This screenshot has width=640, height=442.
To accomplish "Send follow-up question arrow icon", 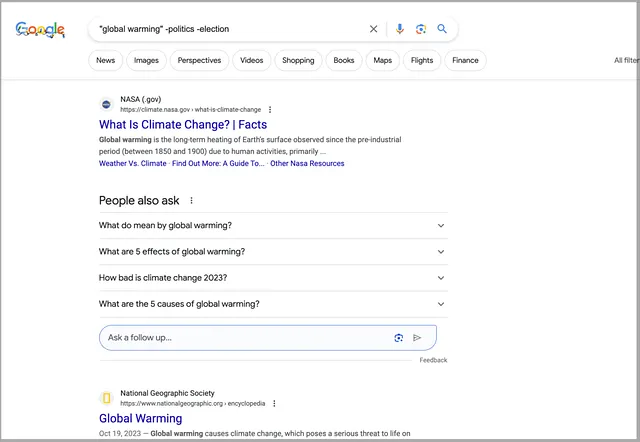I will click(x=417, y=338).
